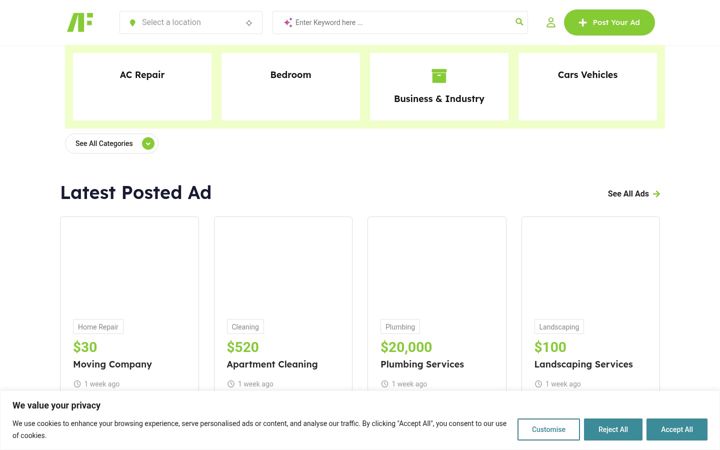
Task: Select the Home Repair tag
Action: pos(98,327)
